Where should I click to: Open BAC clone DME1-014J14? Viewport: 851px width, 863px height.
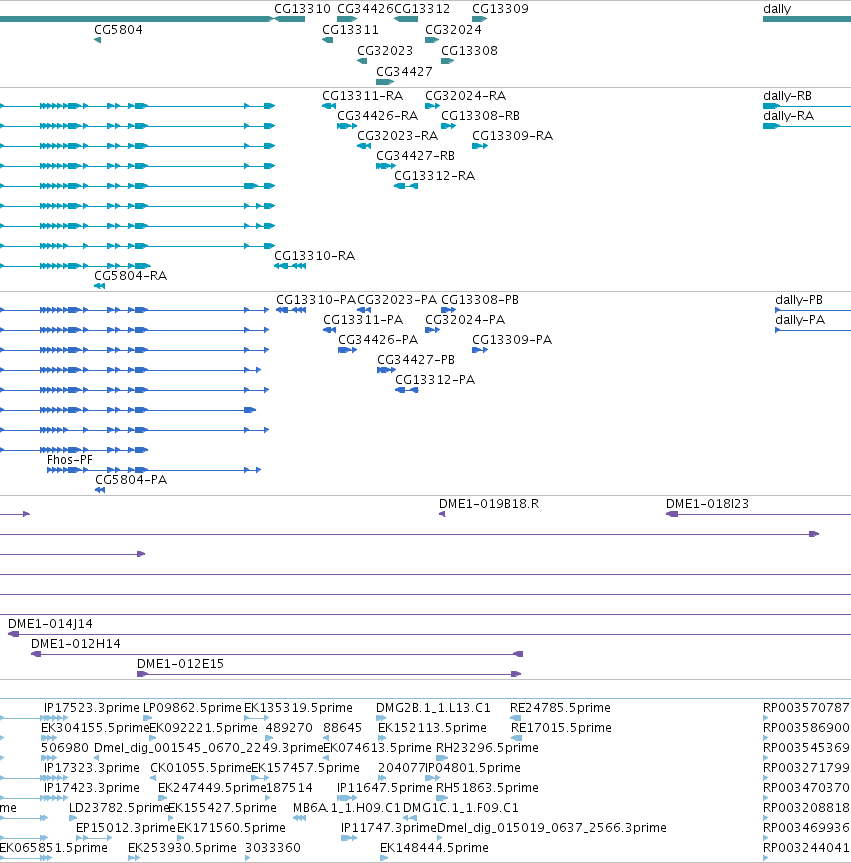click(x=50, y=624)
